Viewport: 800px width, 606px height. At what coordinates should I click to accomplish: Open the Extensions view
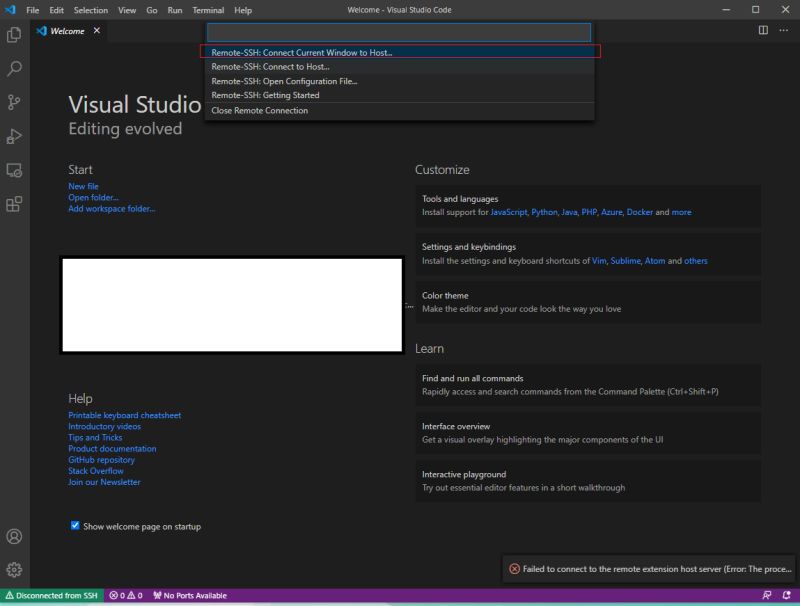[x=13, y=203]
